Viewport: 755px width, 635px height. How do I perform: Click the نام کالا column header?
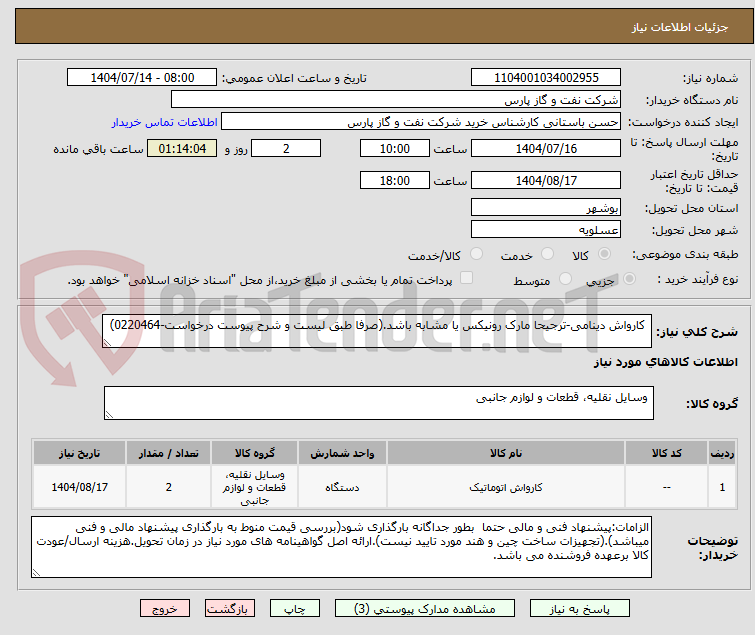506,453
